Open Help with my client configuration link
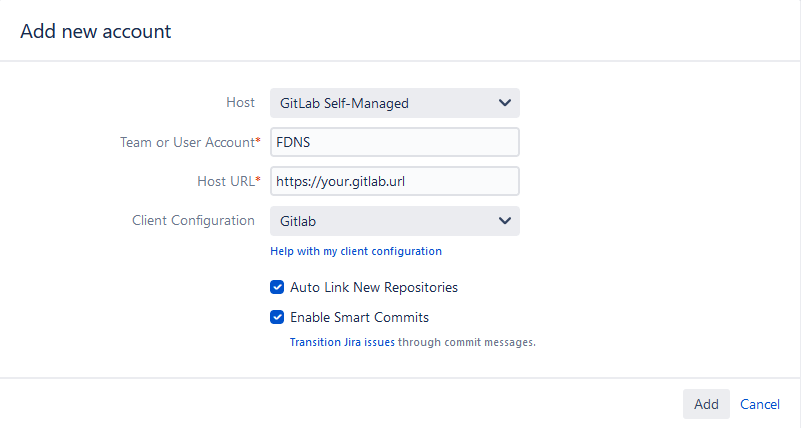 pos(356,251)
